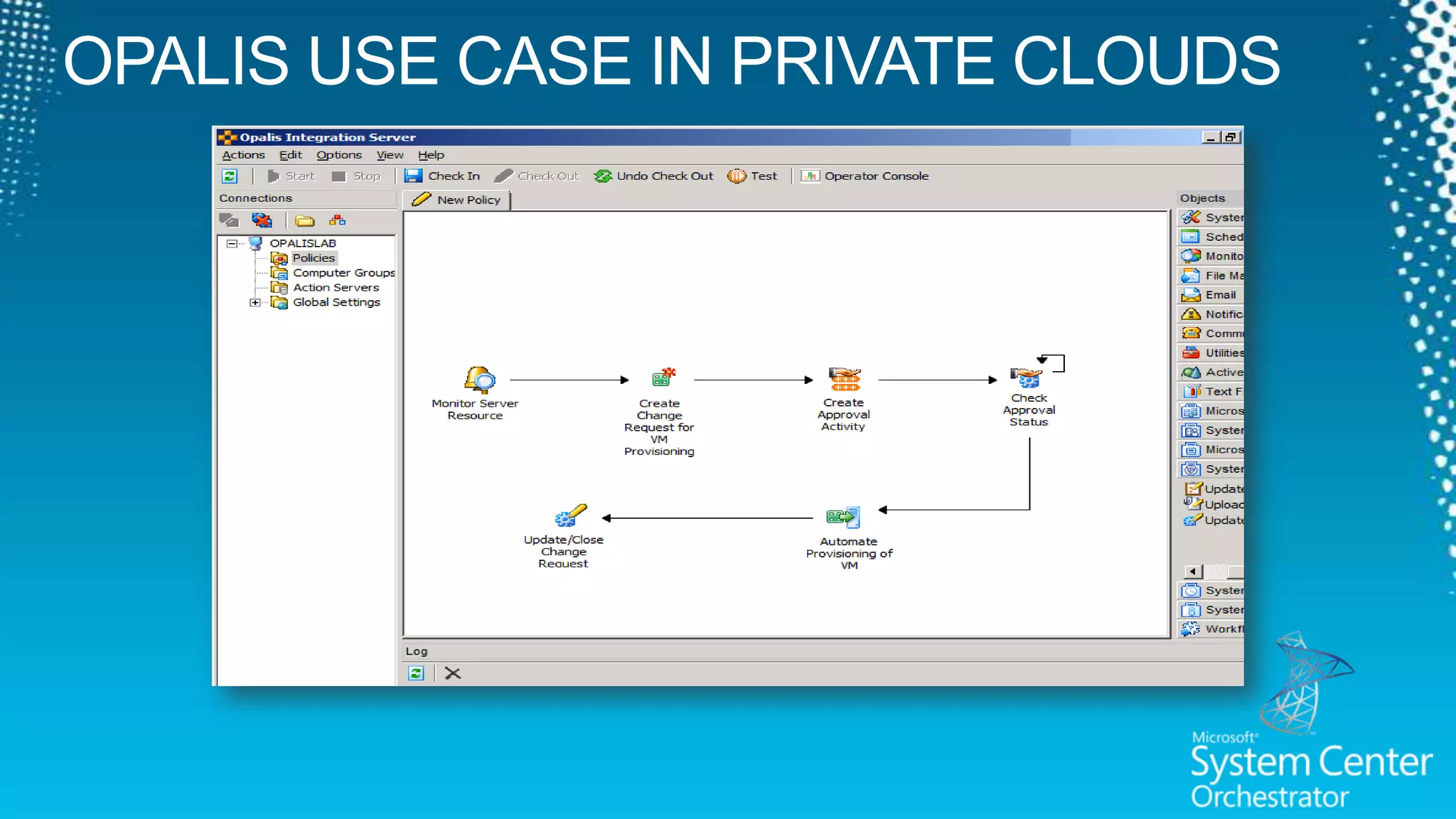
Task: Open the Operator Console
Action: pyautogui.click(x=864, y=176)
